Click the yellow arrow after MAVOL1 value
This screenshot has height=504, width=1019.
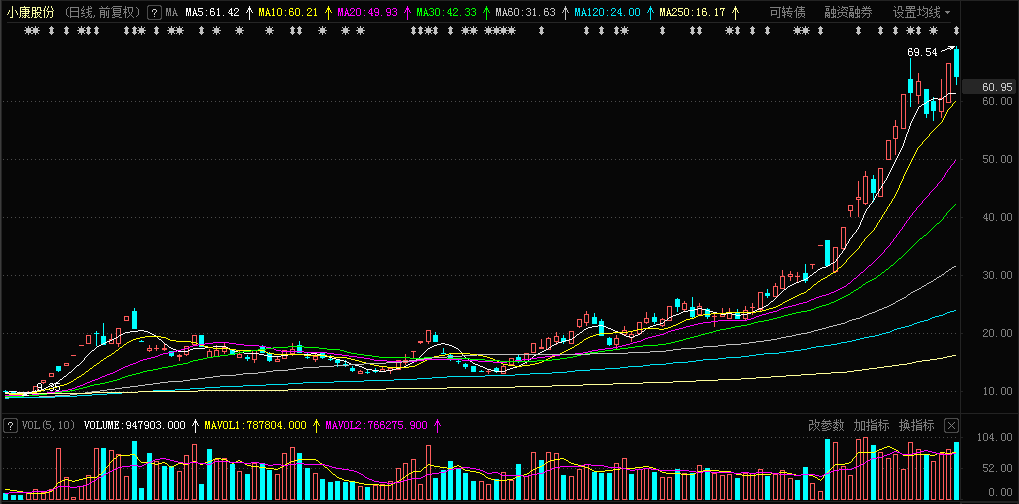[316, 426]
